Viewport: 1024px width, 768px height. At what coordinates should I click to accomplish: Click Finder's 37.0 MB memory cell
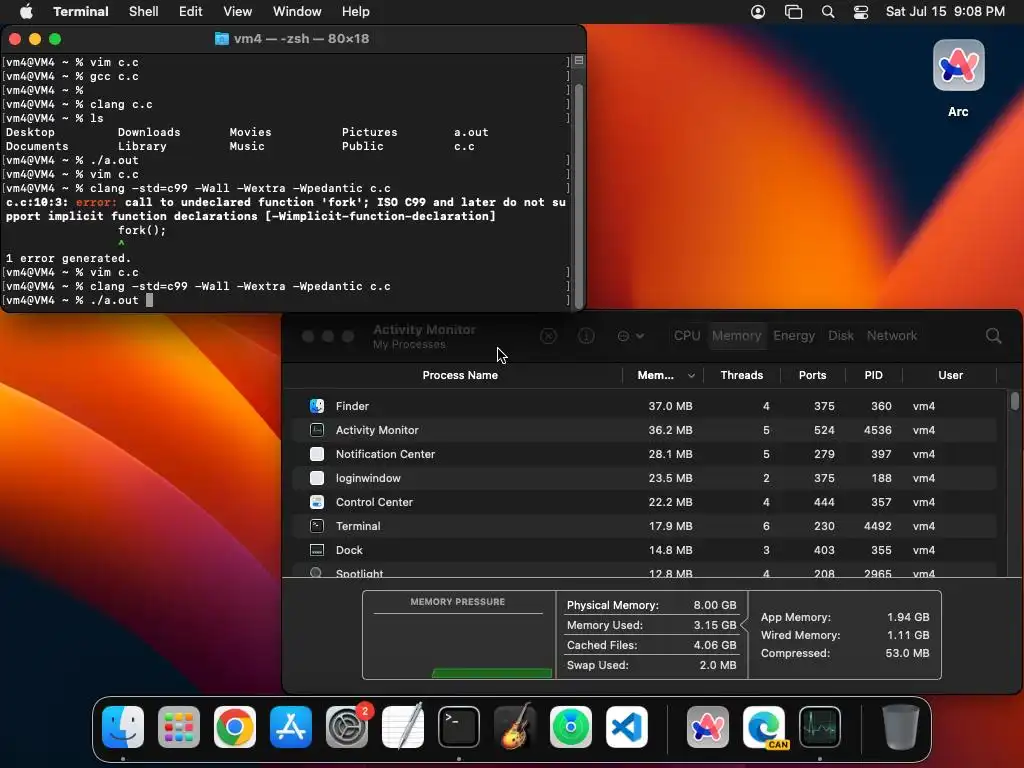[x=670, y=406]
